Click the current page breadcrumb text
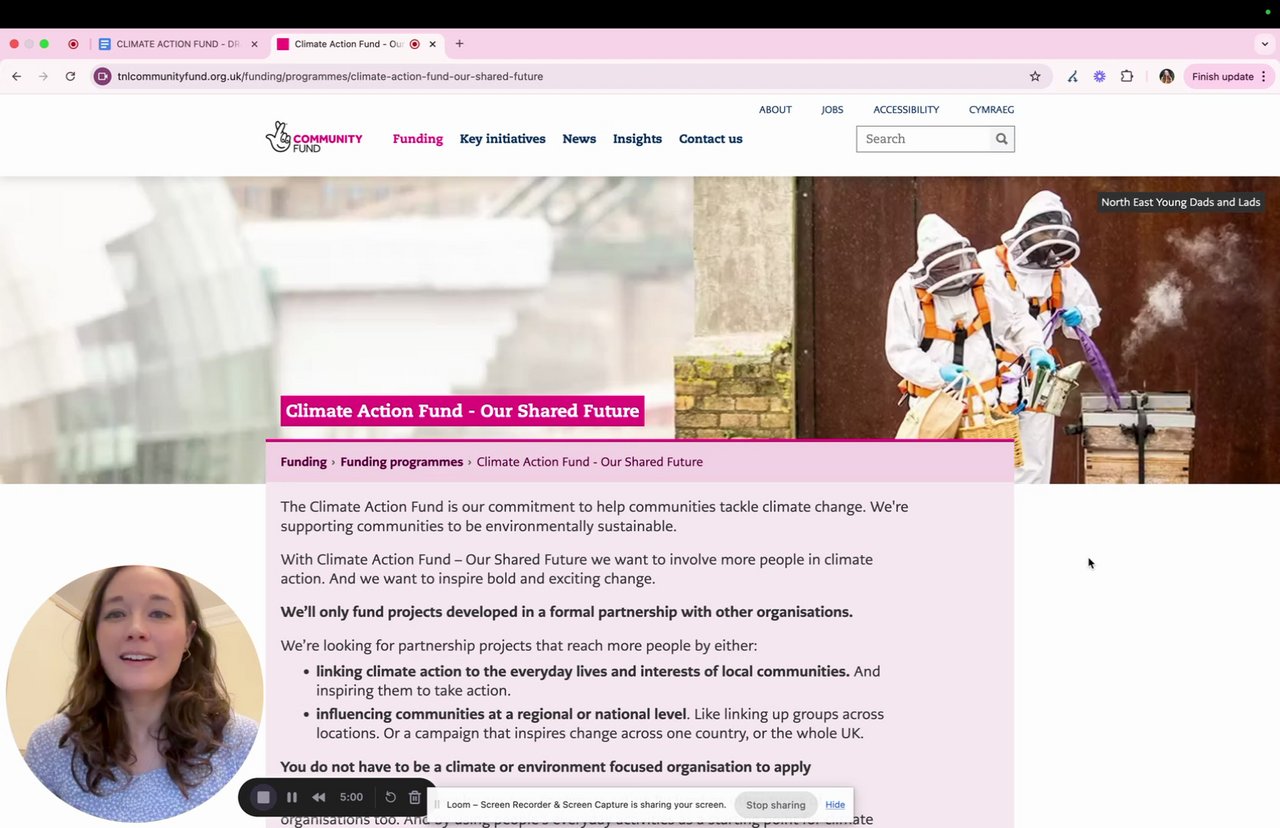This screenshot has height=828, width=1280. point(589,462)
